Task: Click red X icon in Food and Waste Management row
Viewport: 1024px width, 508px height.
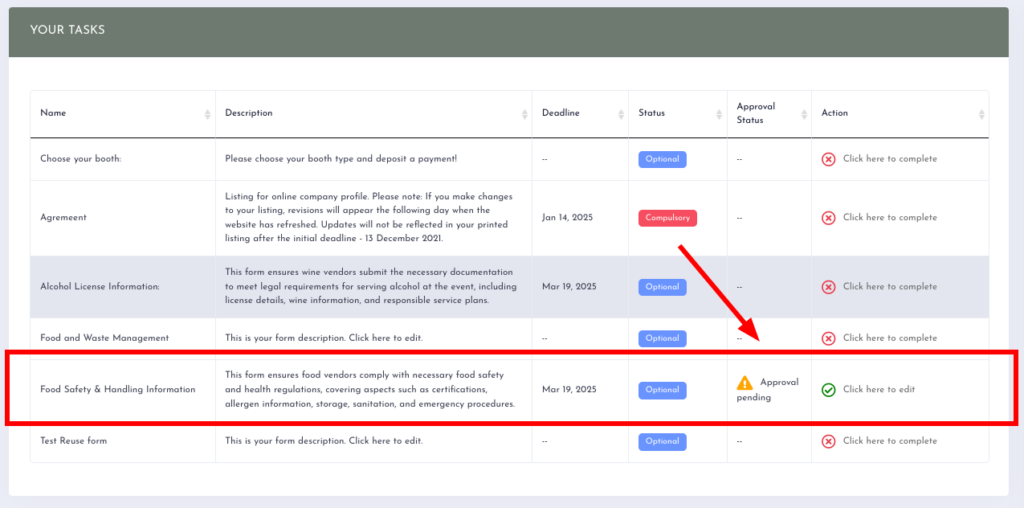Action: point(828,339)
